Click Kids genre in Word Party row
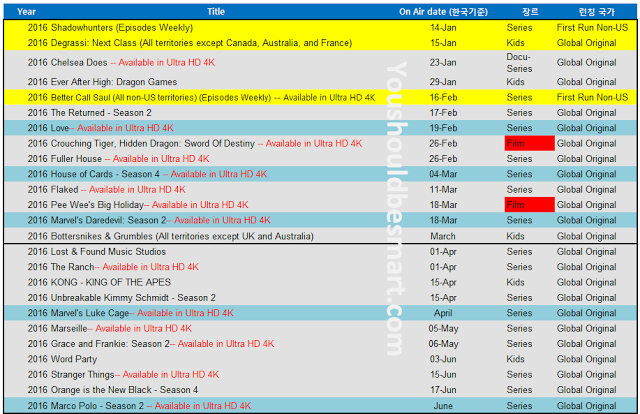640x414 pixels. coord(516,359)
